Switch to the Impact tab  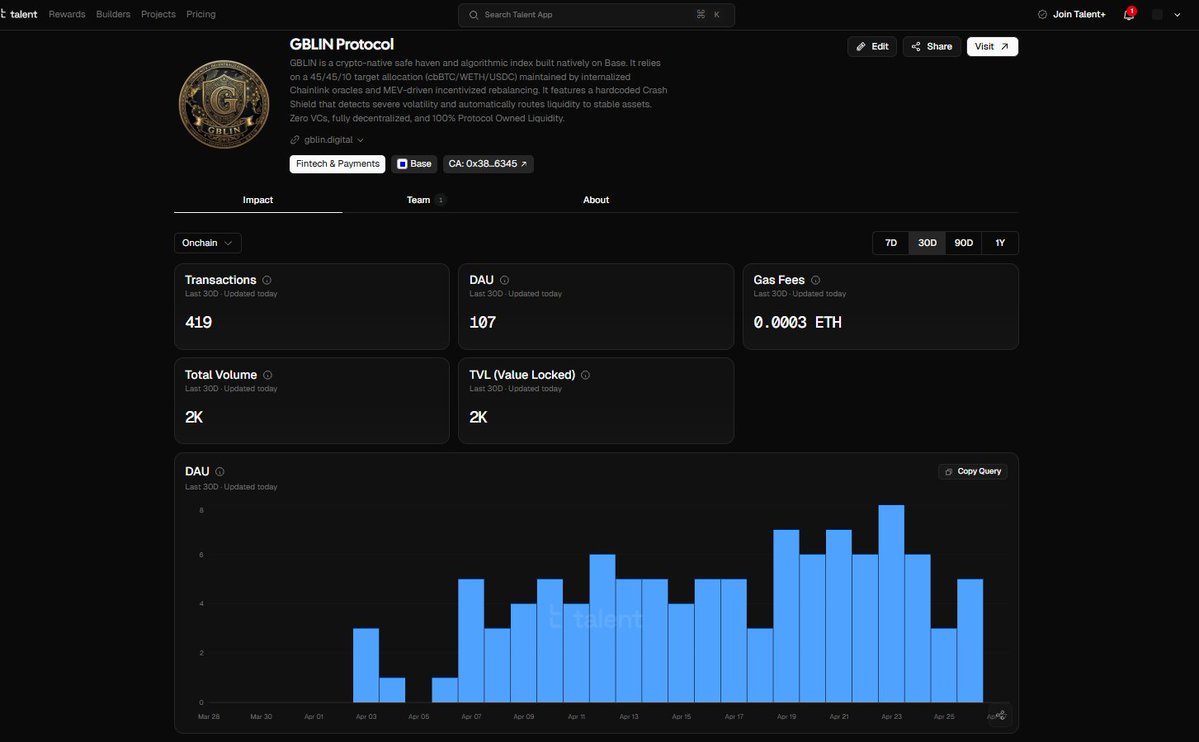(258, 200)
